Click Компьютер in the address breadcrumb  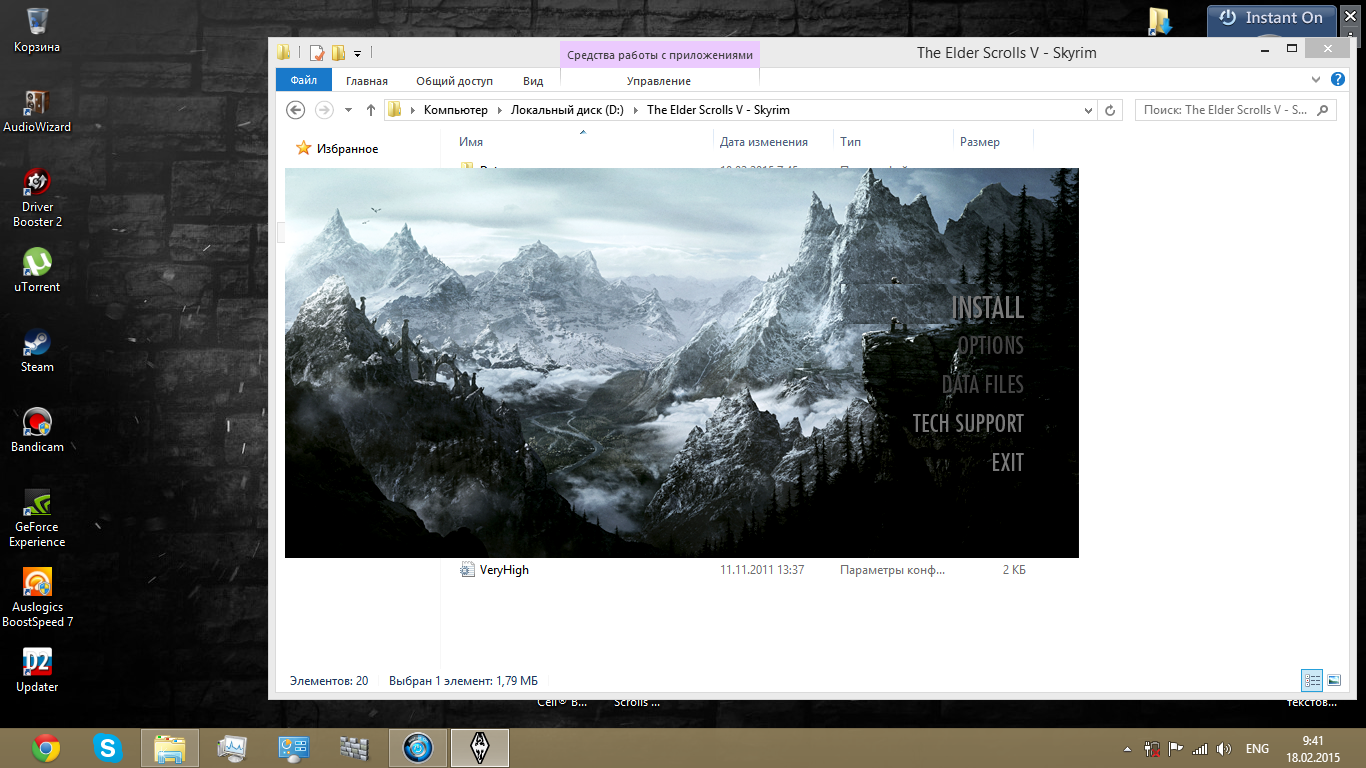point(456,110)
